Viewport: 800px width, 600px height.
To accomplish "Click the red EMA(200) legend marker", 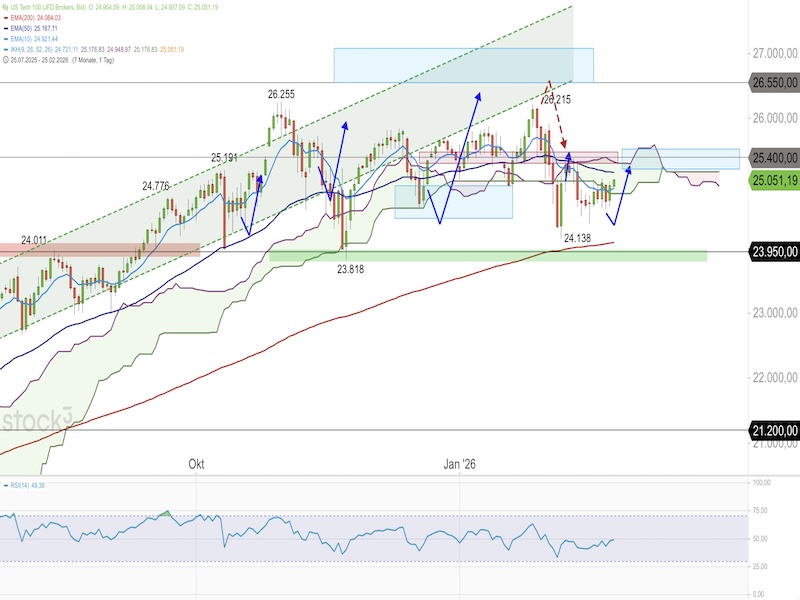I will coord(5,18).
